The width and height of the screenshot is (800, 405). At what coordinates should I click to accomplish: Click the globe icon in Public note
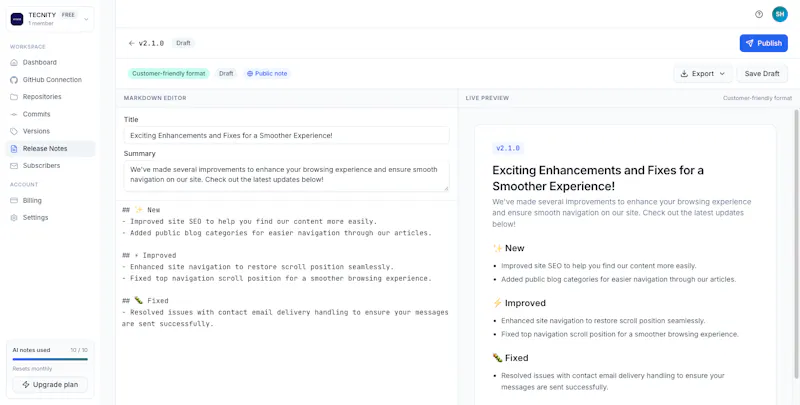coord(250,73)
